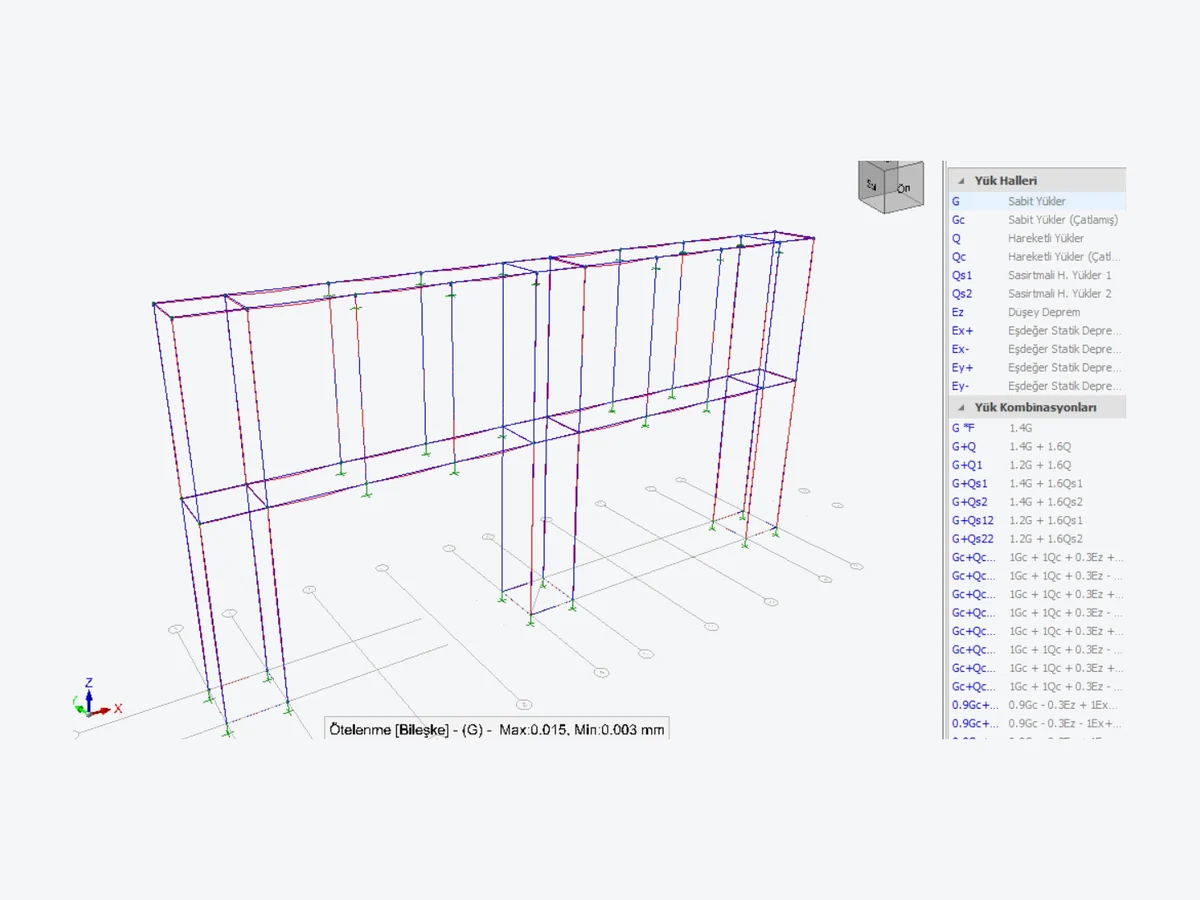Select the Ez Düşey Deprem load case
Image resolution: width=1200 pixels, height=900 pixels.
(1037, 312)
